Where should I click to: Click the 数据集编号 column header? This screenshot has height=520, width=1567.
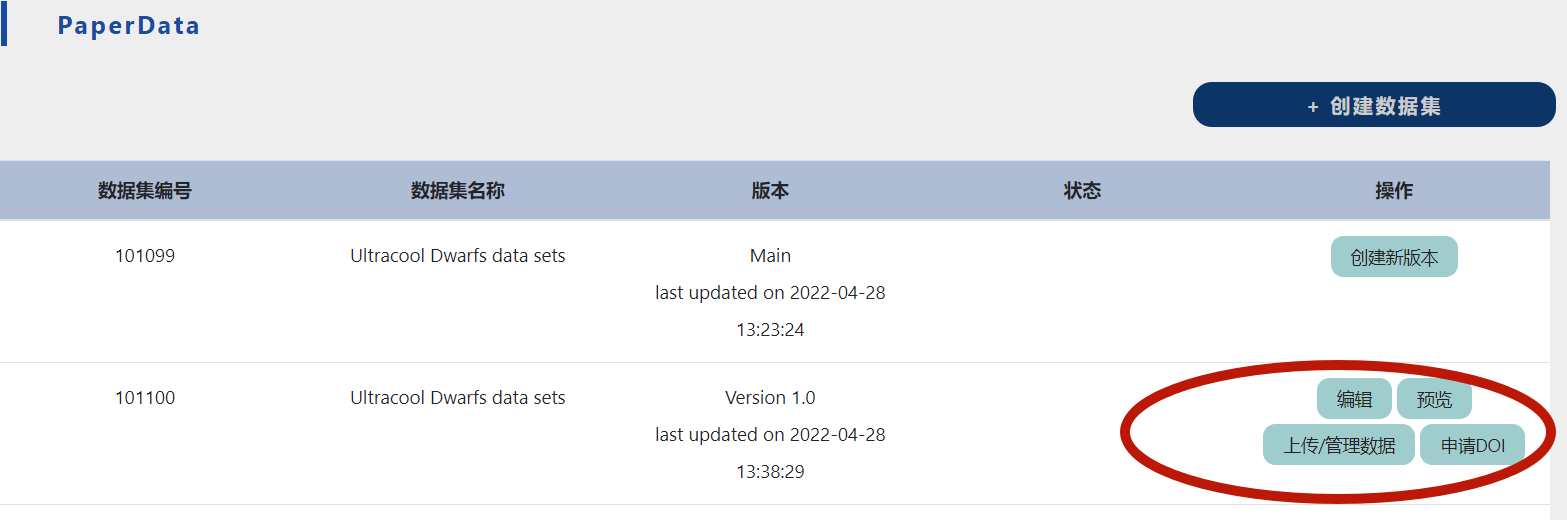point(145,190)
